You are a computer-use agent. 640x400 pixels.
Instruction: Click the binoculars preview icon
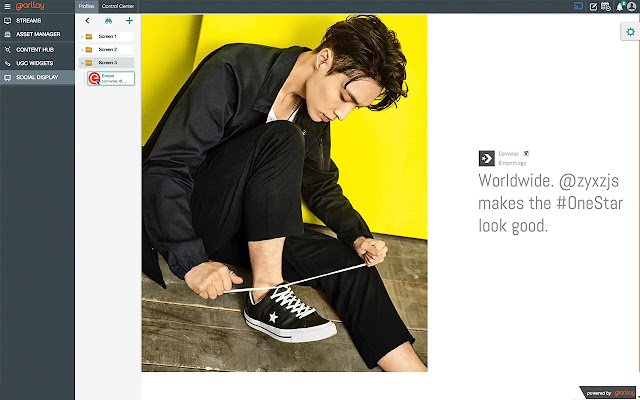(x=108, y=20)
